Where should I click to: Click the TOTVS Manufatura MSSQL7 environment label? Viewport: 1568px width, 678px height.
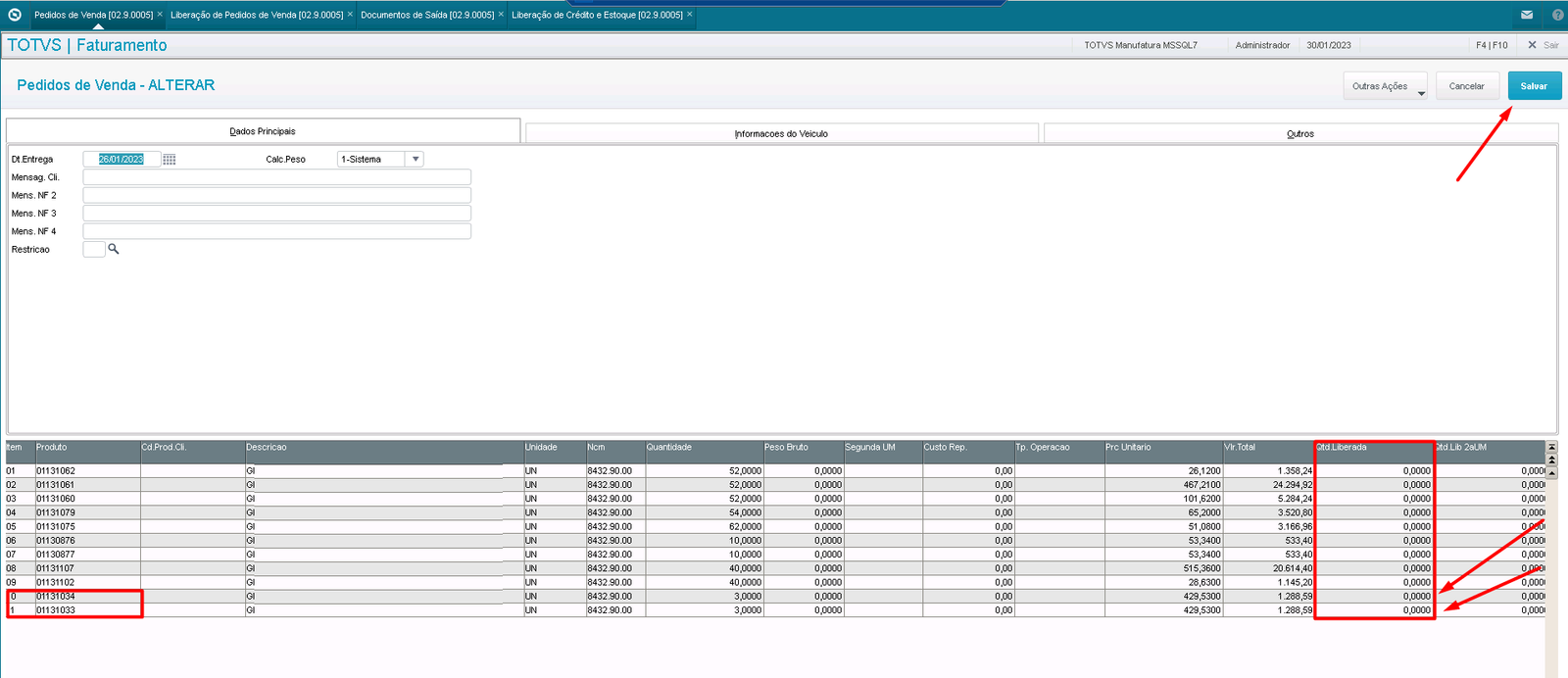click(x=1141, y=45)
